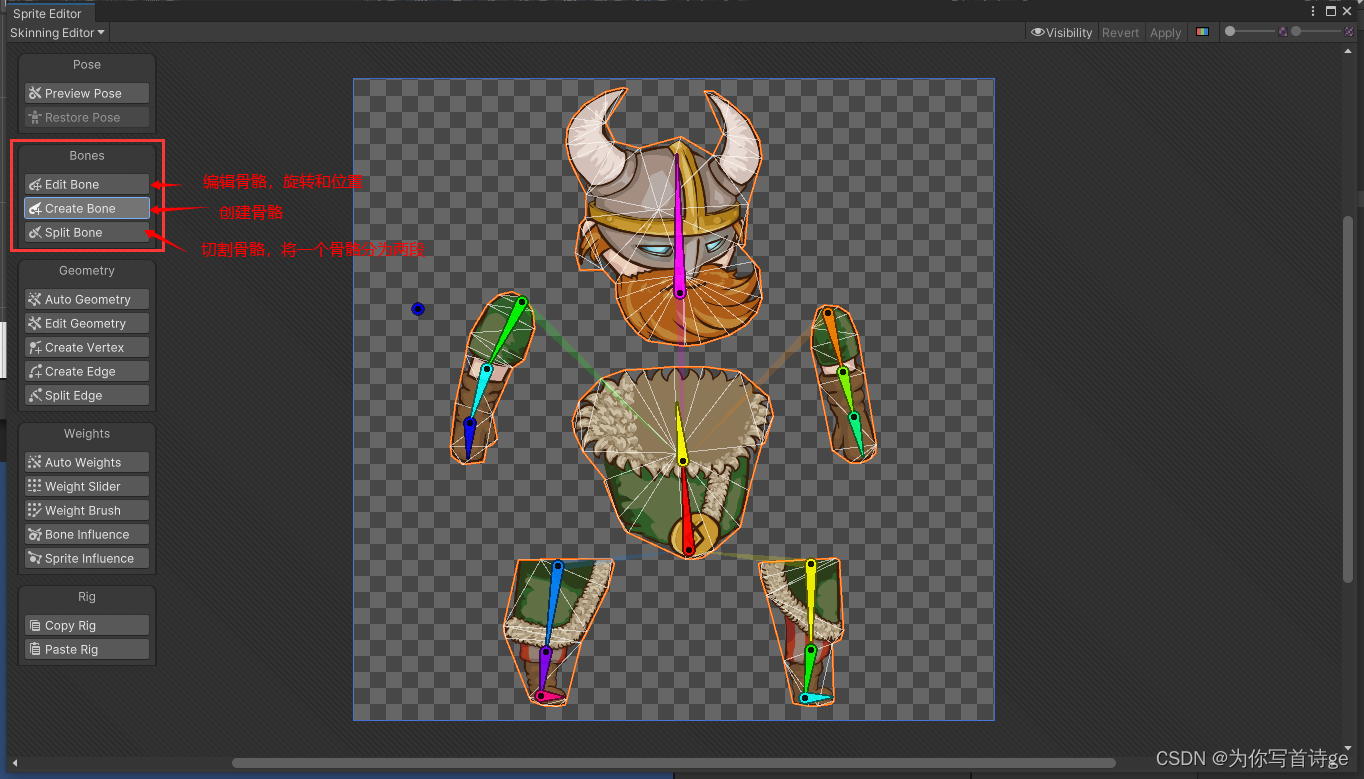Image resolution: width=1364 pixels, height=779 pixels.
Task: Click the Pose panel header
Action: click(x=87, y=64)
